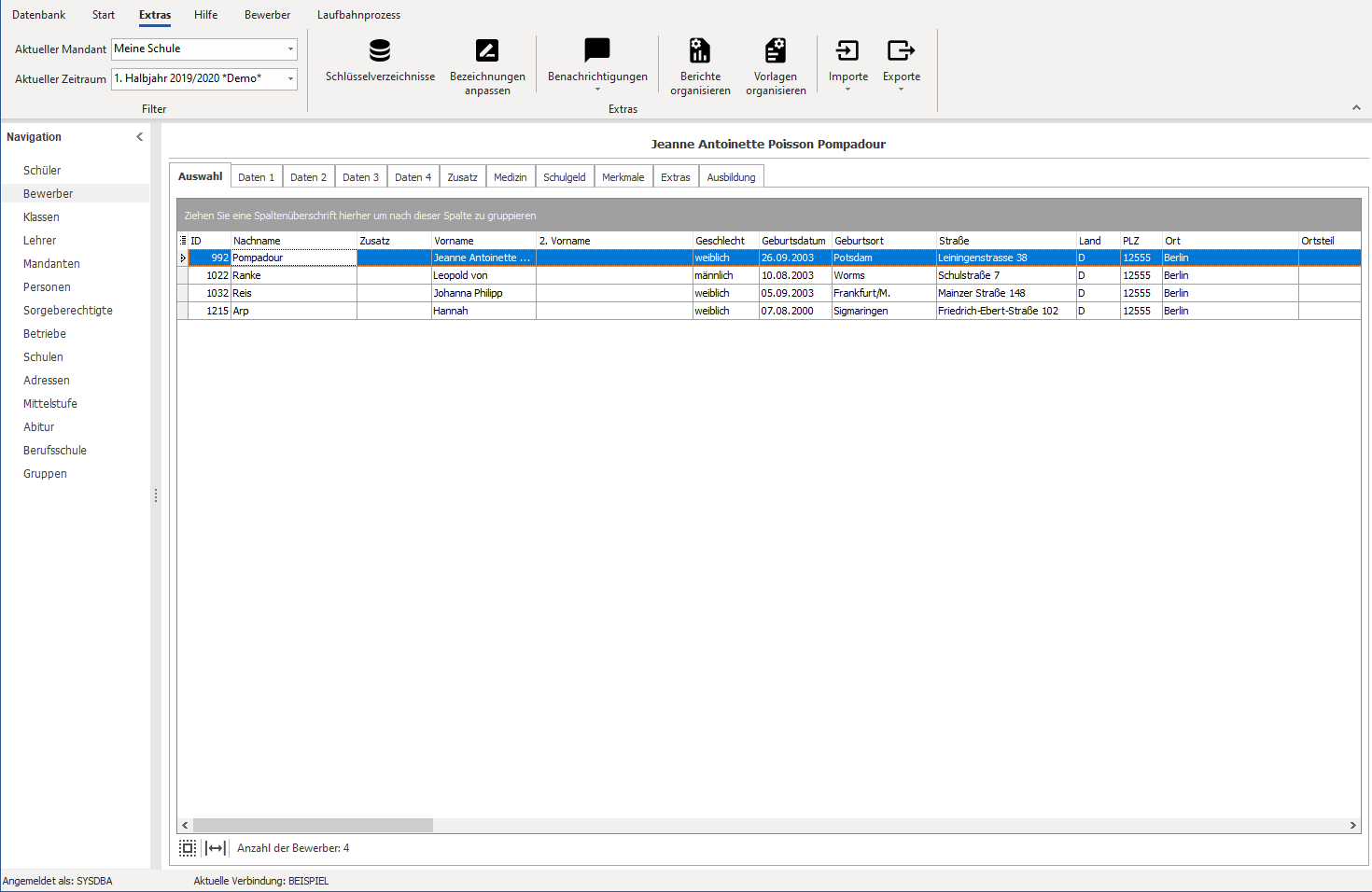
Task: Open Benachrichtigungen speech bubble icon
Action: 597,49
